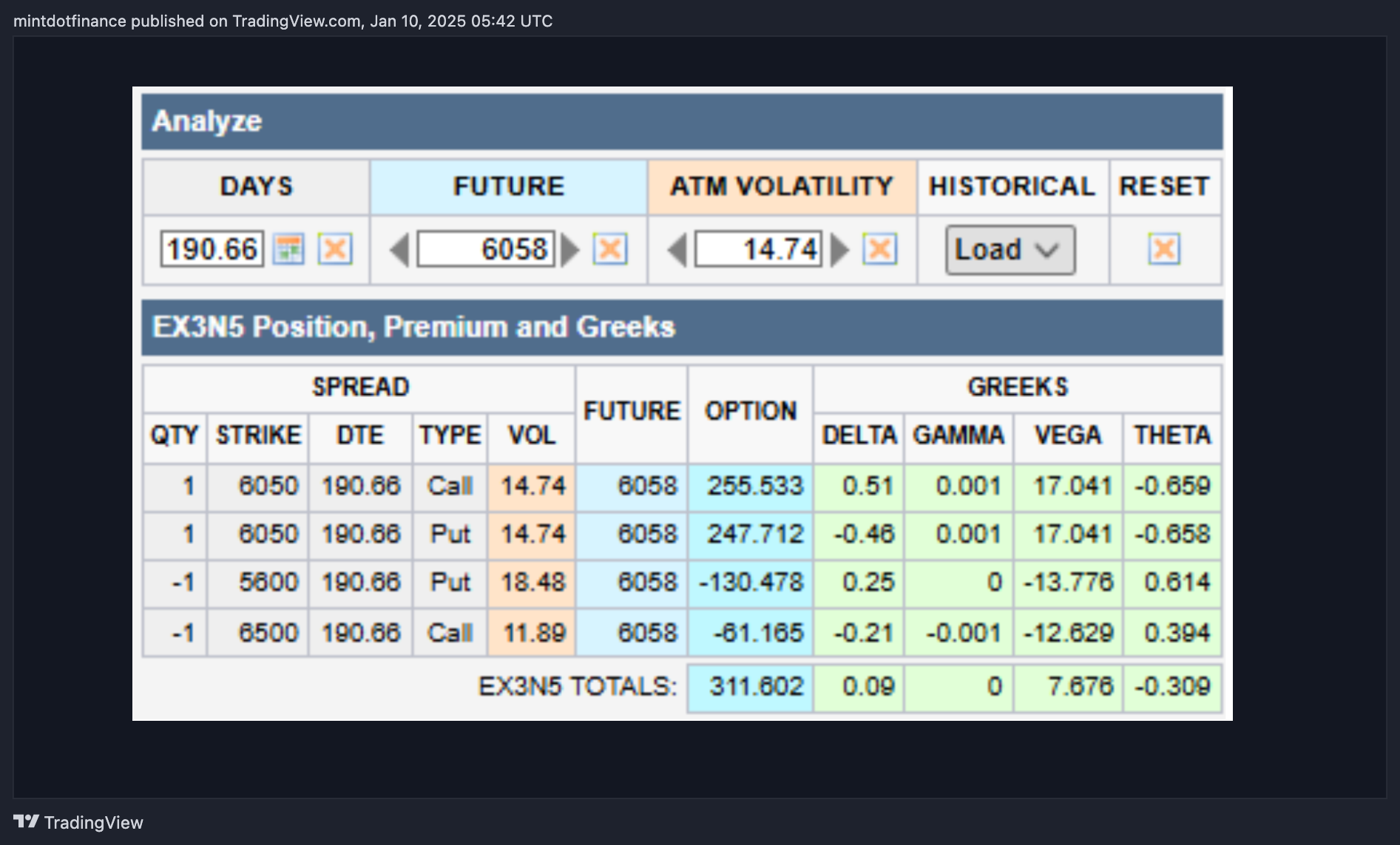The width and height of the screenshot is (1400, 845).
Task: Click the vega value -12.629
Action: [x=1068, y=633]
